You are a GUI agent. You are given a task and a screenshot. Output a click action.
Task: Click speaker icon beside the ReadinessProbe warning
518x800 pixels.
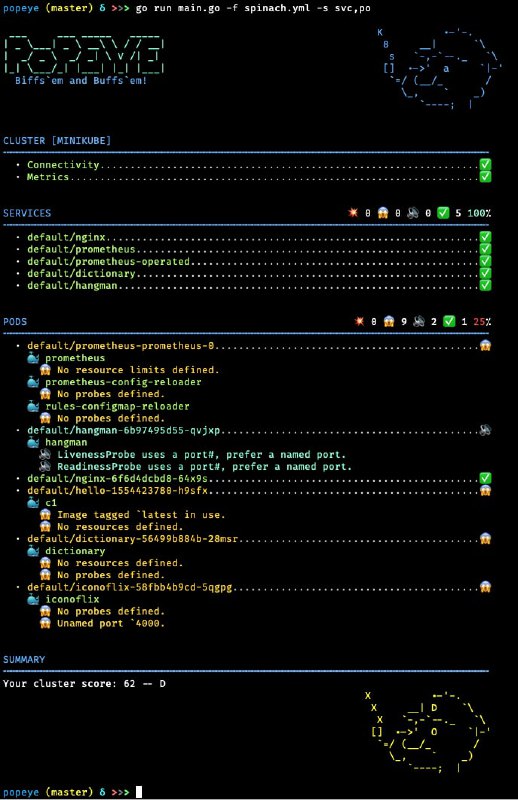click(x=45, y=466)
